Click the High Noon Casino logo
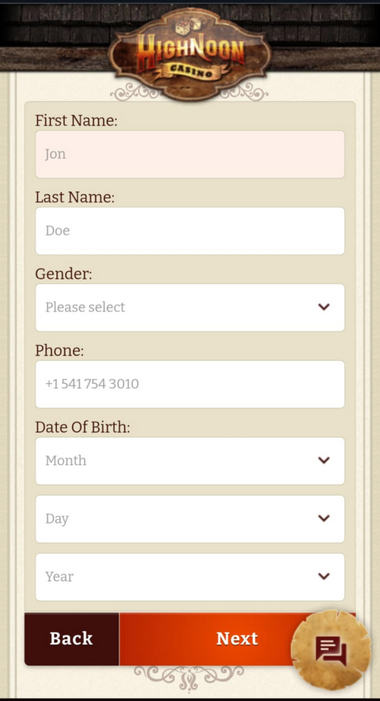 point(190,53)
